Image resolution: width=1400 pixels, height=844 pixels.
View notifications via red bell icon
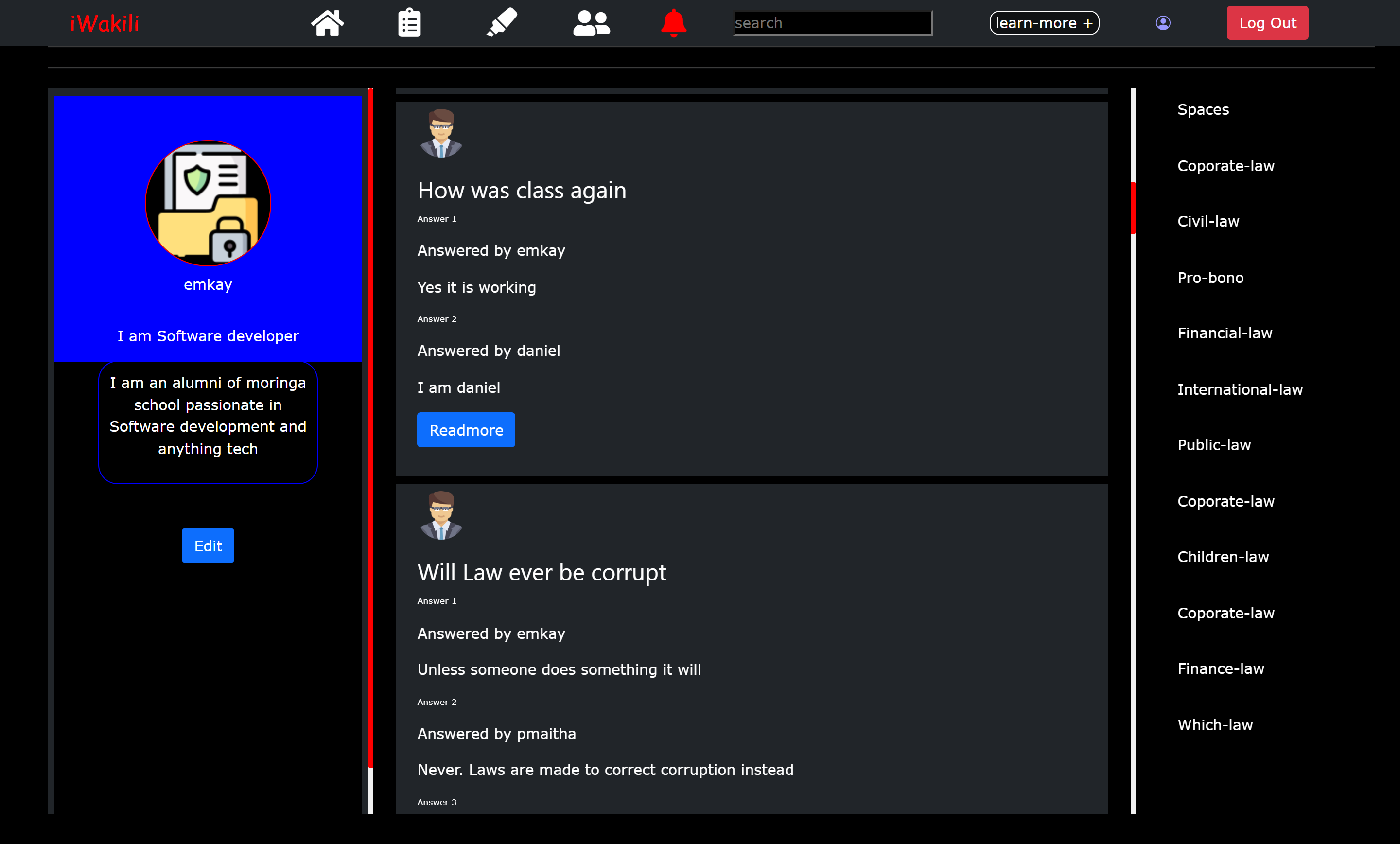pyautogui.click(x=673, y=23)
